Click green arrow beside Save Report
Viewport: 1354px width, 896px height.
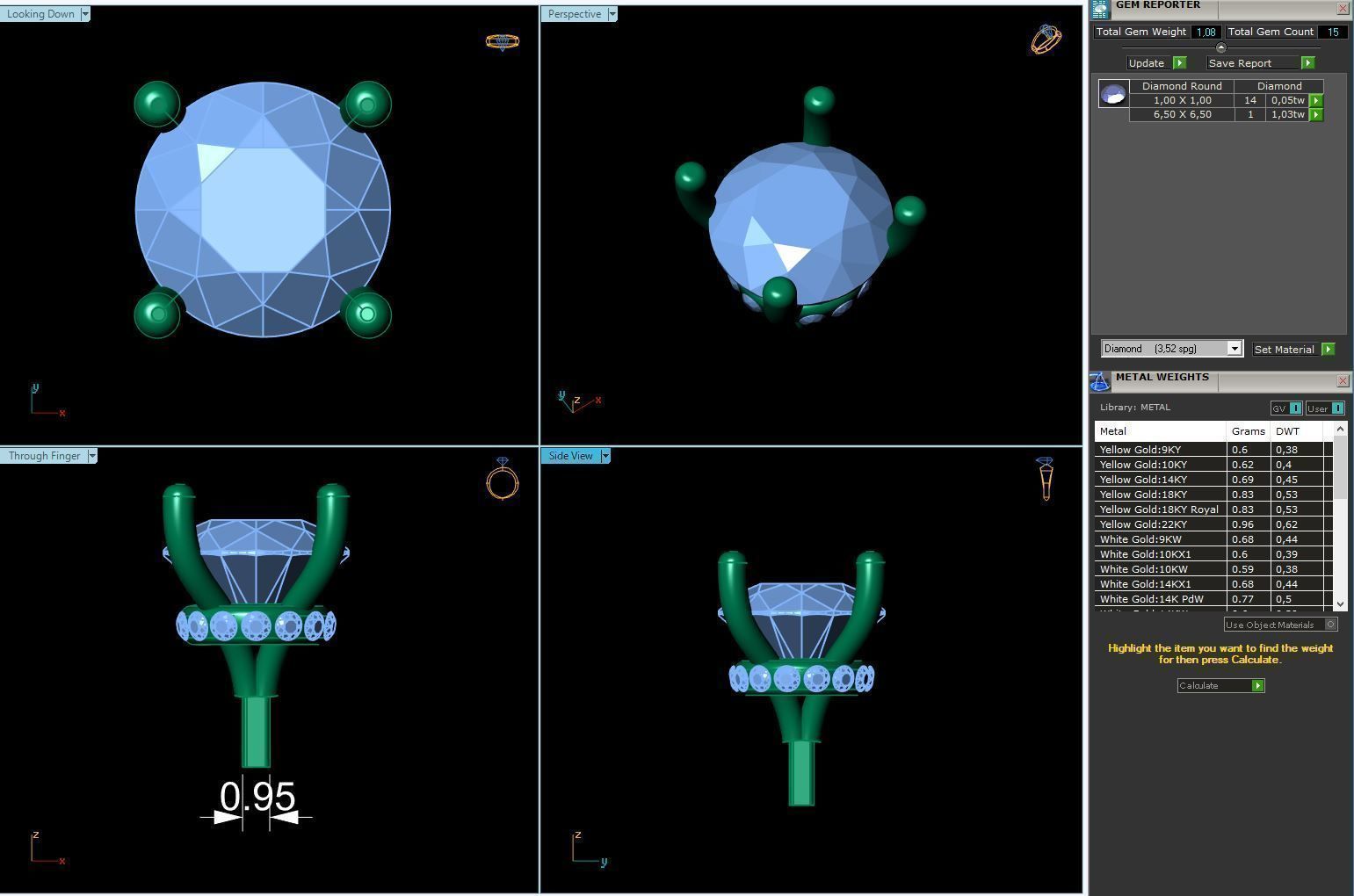click(x=1308, y=62)
